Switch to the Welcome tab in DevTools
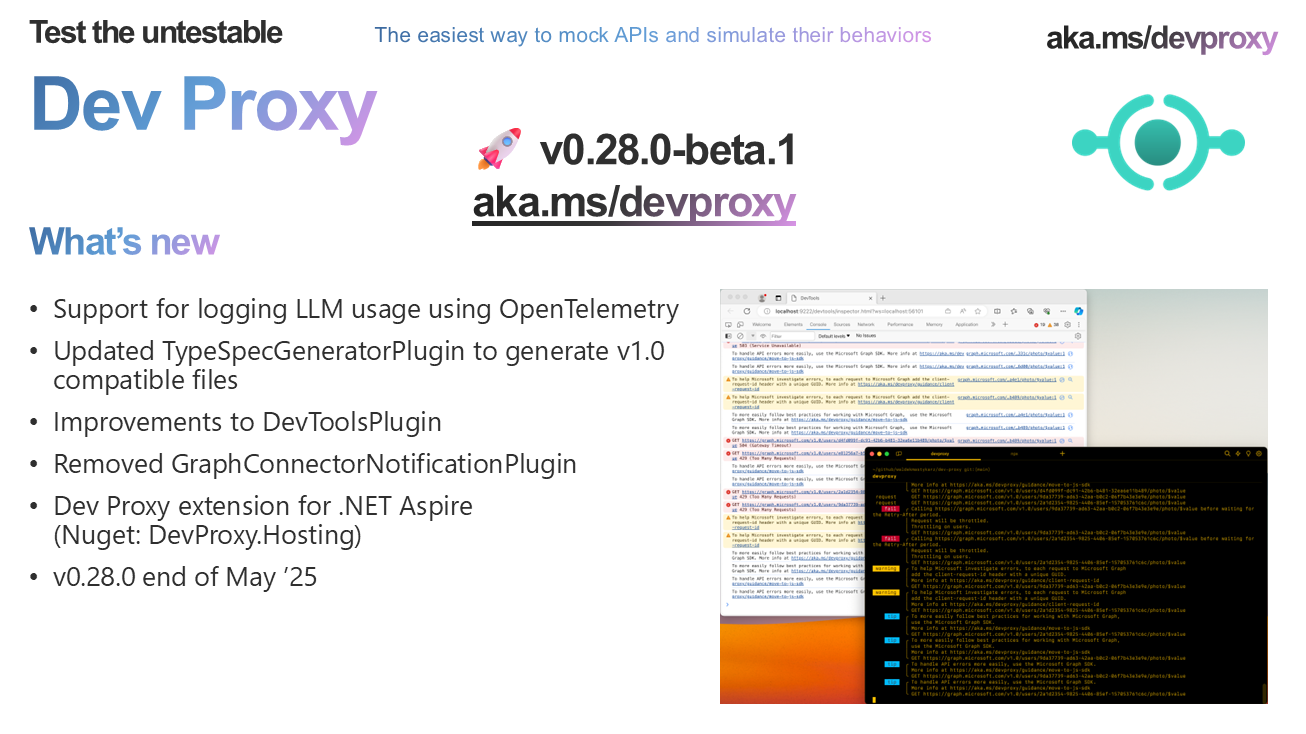The image size is (1306, 734). pos(761,325)
